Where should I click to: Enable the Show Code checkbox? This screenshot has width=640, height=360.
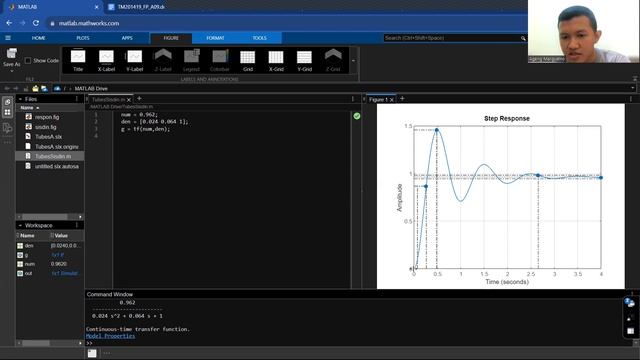[x=28, y=60]
